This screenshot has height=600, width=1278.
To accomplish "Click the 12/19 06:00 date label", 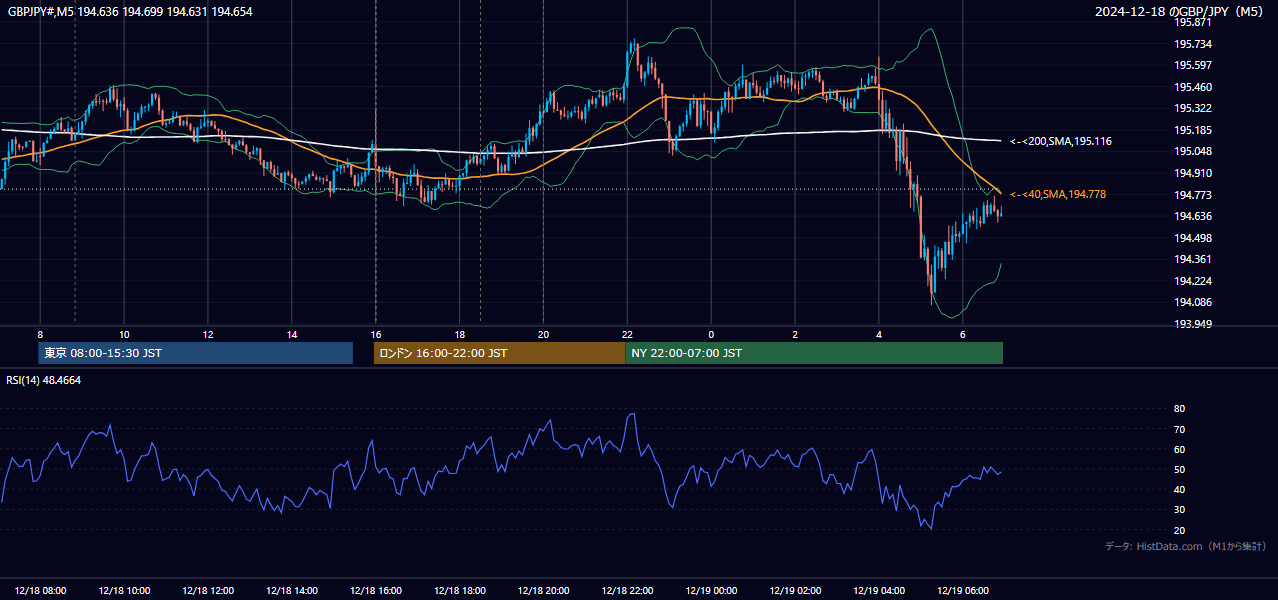I will 963,591.
